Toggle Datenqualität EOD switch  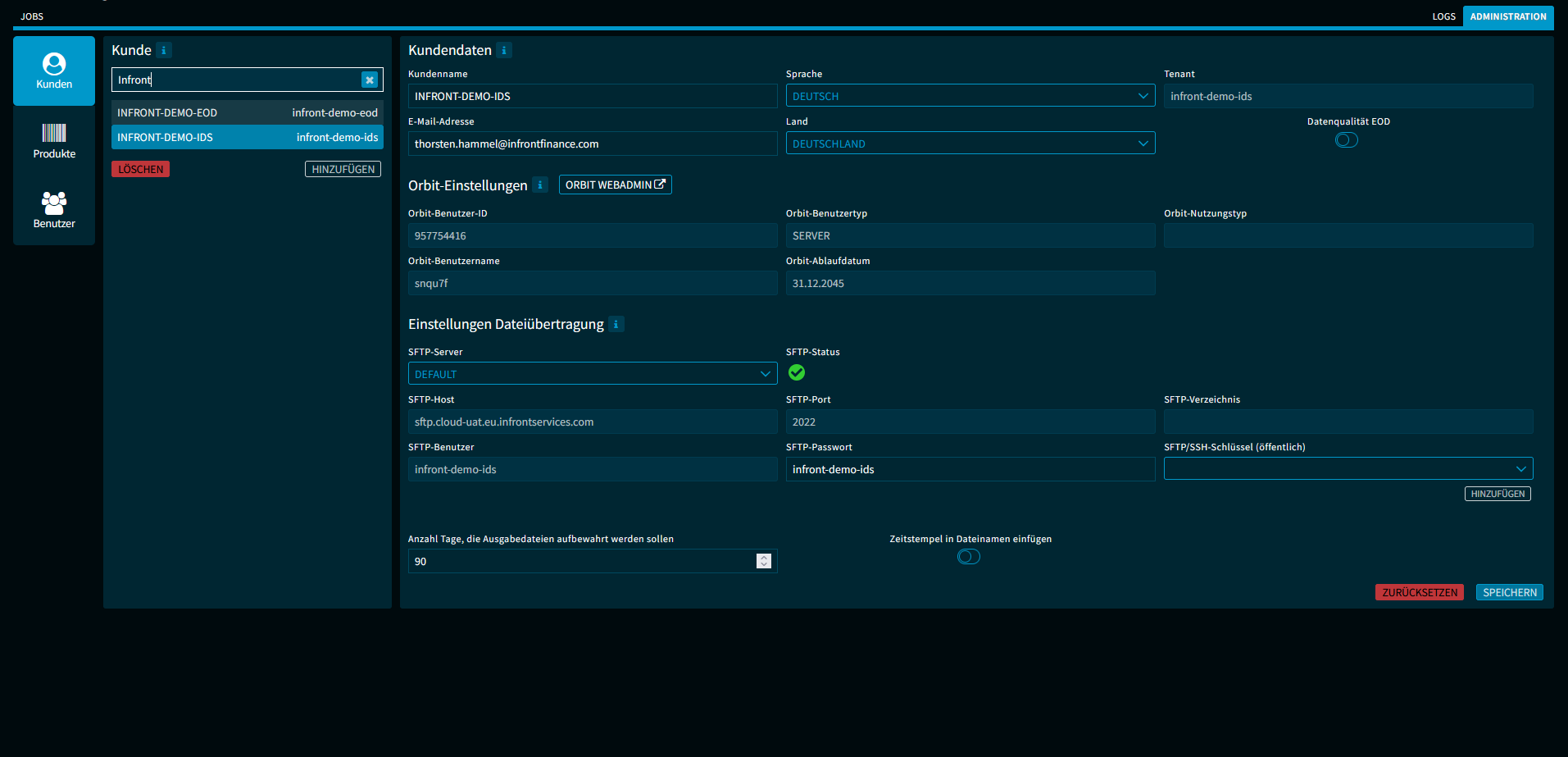click(x=1347, y=140)
